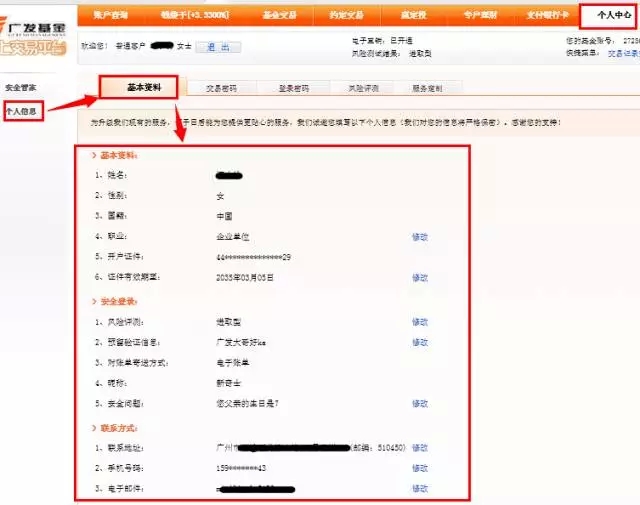The width and height of the screenshot is (640, 505).
Task: Switch to the 交易密码 tab
Action: (221, 89)
